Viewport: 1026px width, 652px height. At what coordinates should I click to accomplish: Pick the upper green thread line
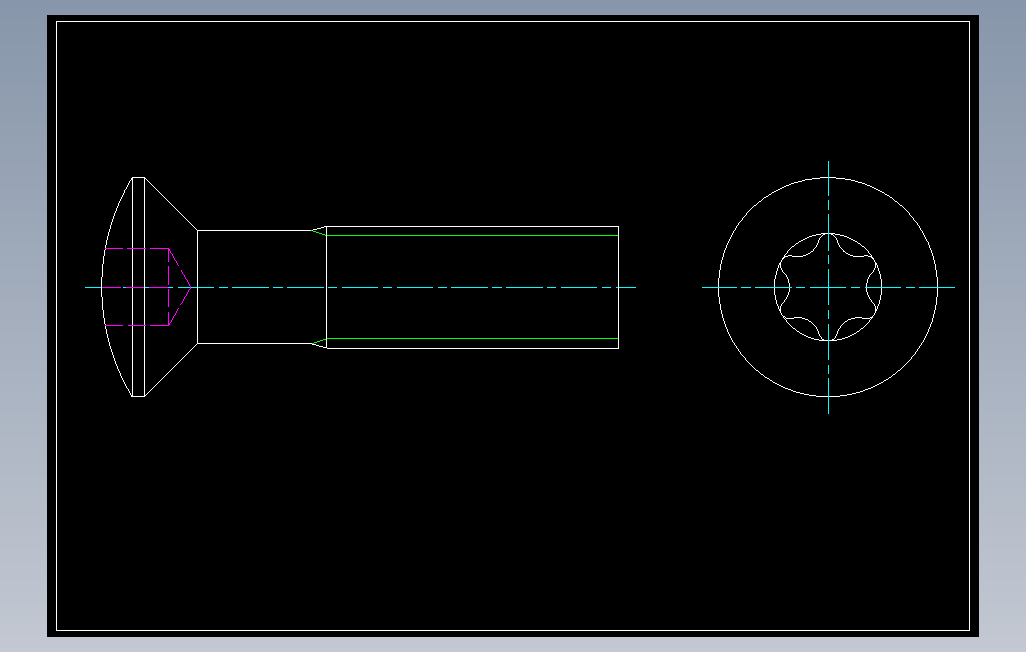coord(471,236)
